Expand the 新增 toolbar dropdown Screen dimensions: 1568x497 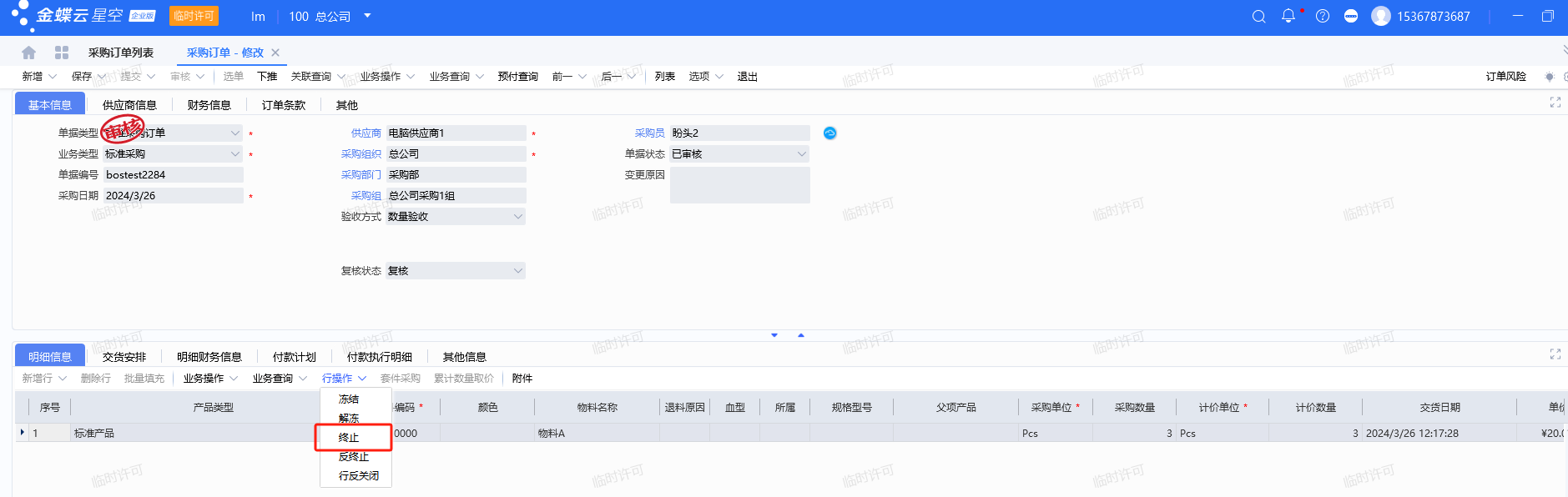[53, 77]
